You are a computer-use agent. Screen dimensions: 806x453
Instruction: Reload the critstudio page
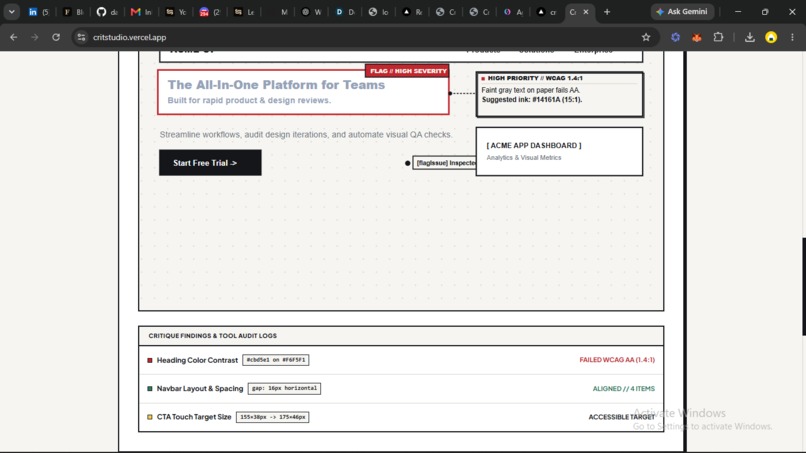[56, 37]
